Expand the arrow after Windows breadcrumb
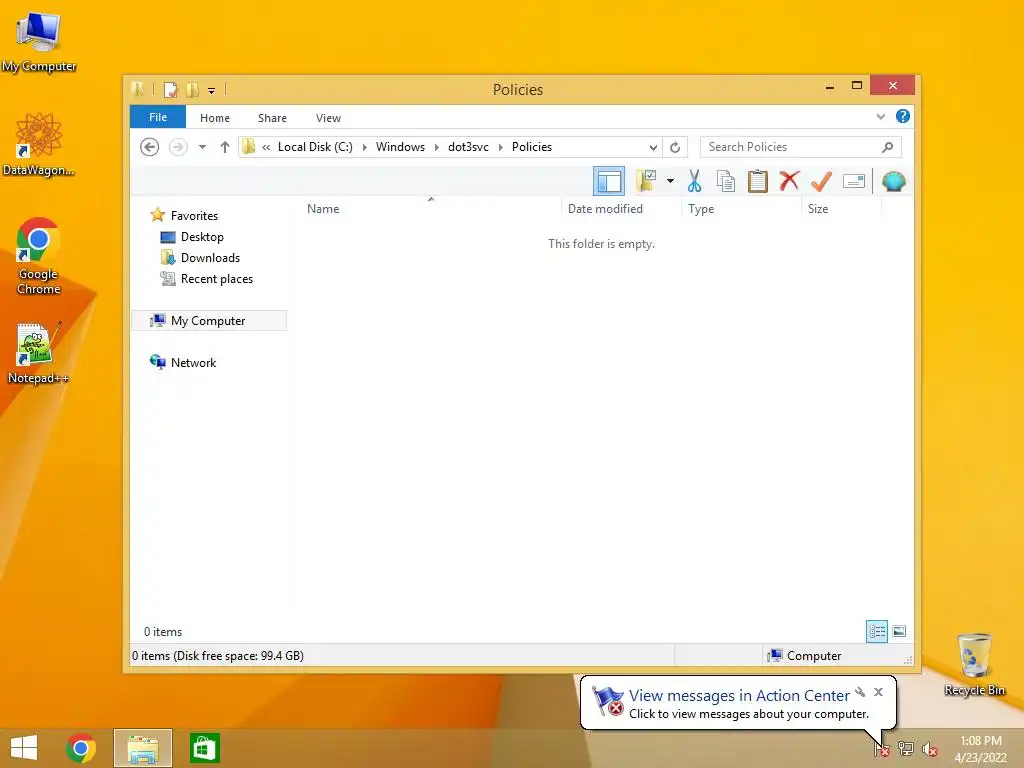Viewport: 1024px width, 768px height. 436,147
